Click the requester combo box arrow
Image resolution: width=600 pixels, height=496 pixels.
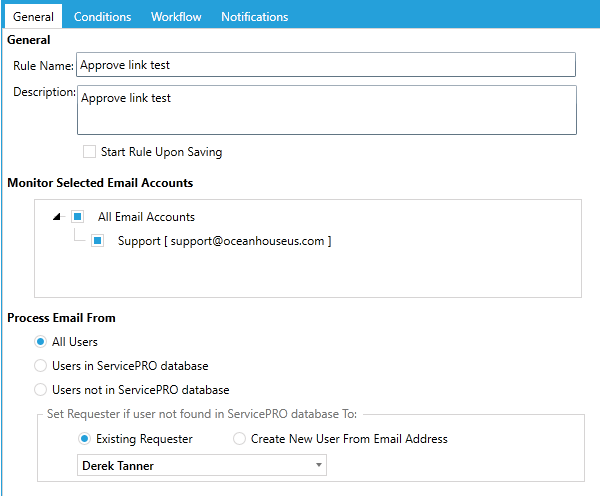[x=318, y=465]
